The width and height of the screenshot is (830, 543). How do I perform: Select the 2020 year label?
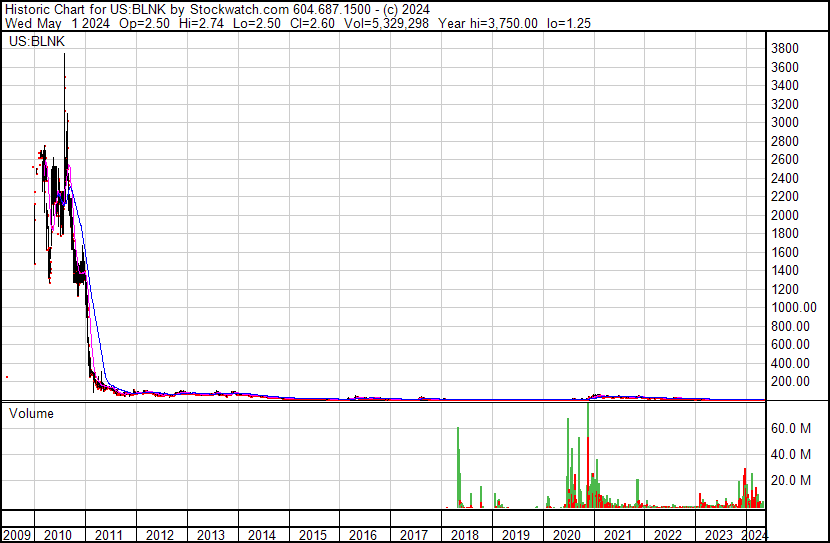(x=566, y=535)
